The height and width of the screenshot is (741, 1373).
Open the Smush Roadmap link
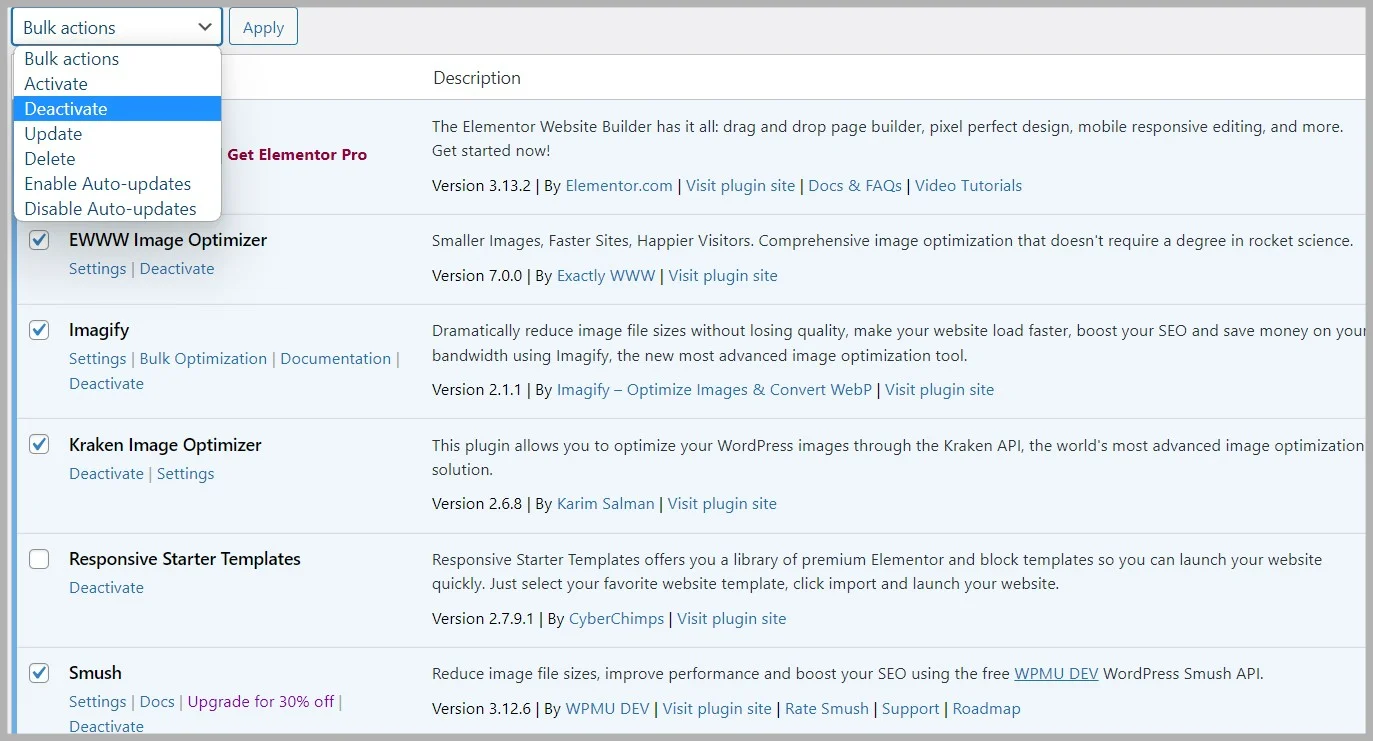coord(987,709)
